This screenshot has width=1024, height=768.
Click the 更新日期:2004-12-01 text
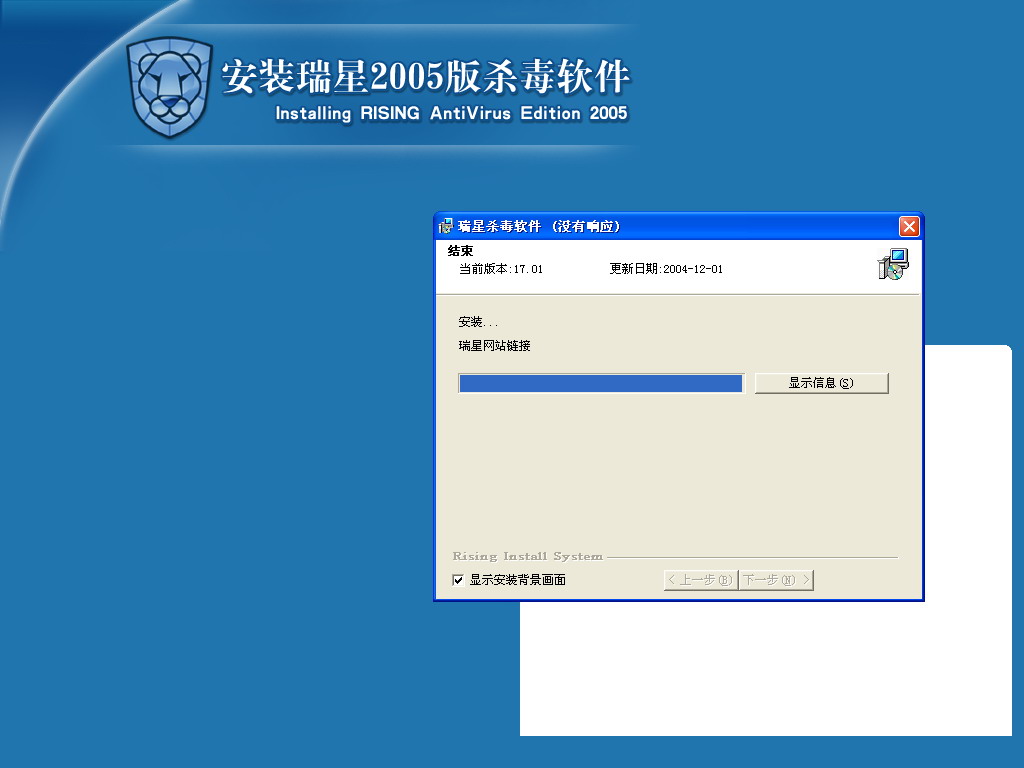coord(666,269)
